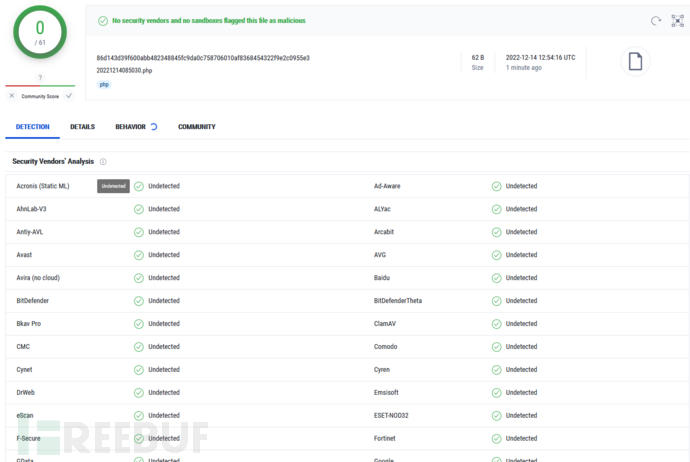Click the file SHA-256 hash text
Screen dimensions: 690x462
[x=203, y=58]
